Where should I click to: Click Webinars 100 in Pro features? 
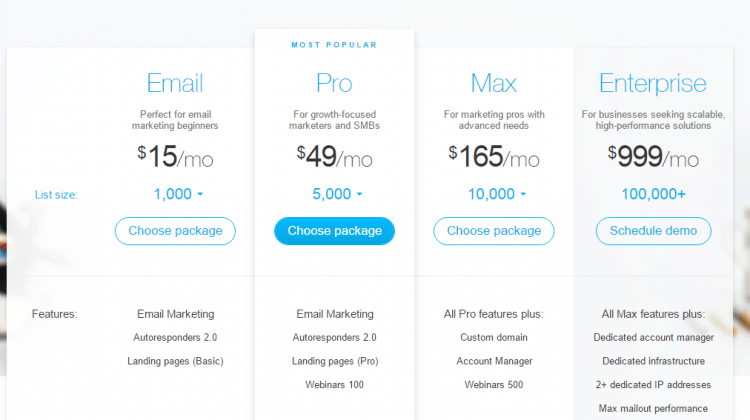[334, 385]
